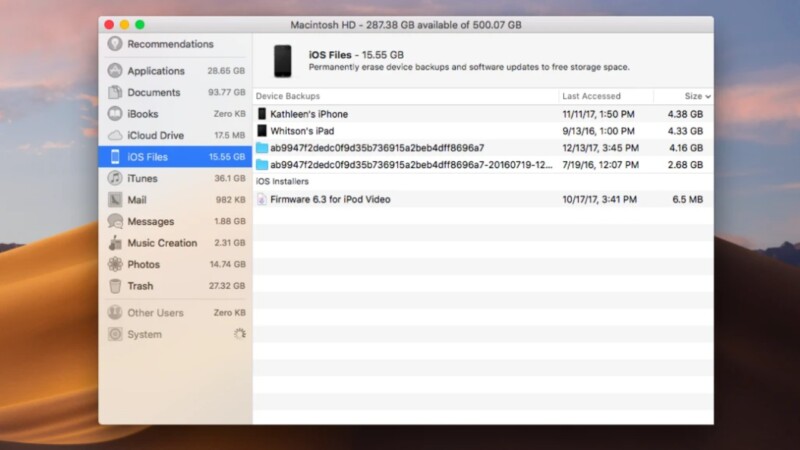
Task: Select the backup ending in -20160719-12...
Action: (x=483, y=165)
